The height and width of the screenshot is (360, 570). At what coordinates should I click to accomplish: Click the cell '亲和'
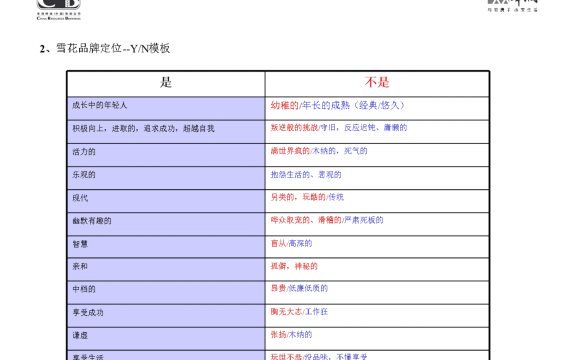166,269
